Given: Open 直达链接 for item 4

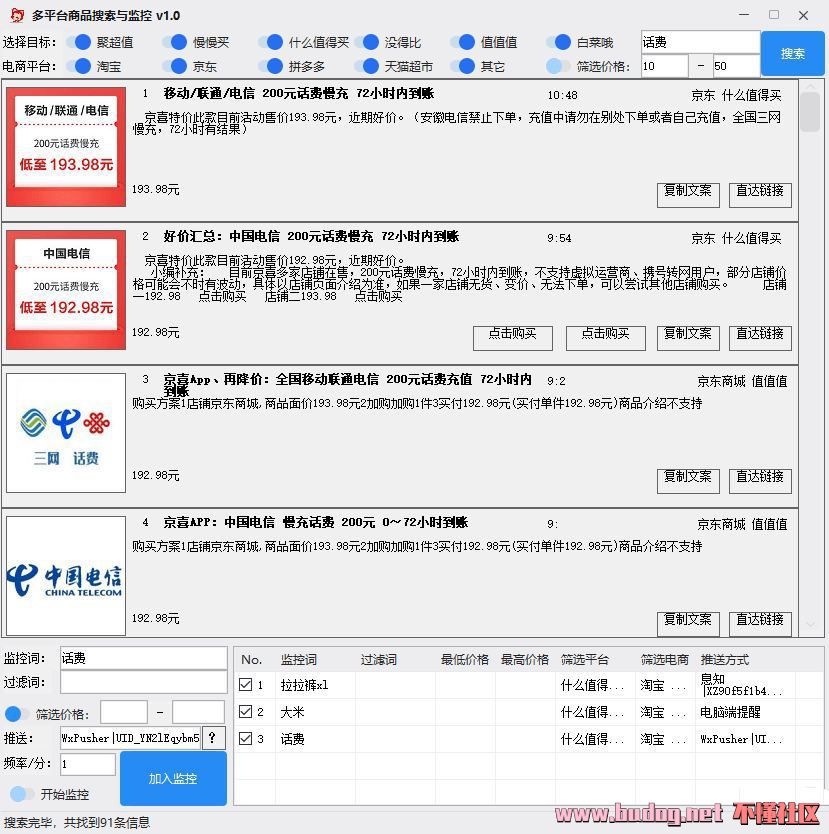Looking at the screenshot, I should pos(760,624).
